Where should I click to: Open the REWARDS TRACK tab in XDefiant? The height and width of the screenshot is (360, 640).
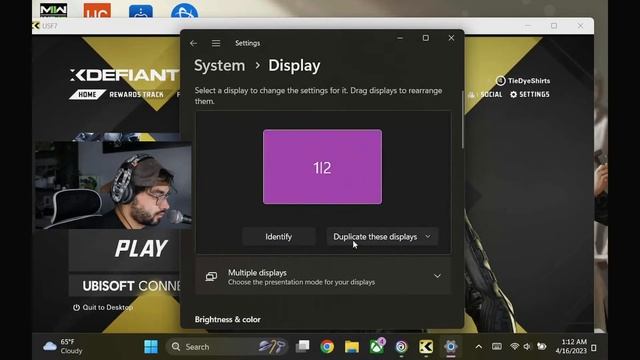click(136, 95)
